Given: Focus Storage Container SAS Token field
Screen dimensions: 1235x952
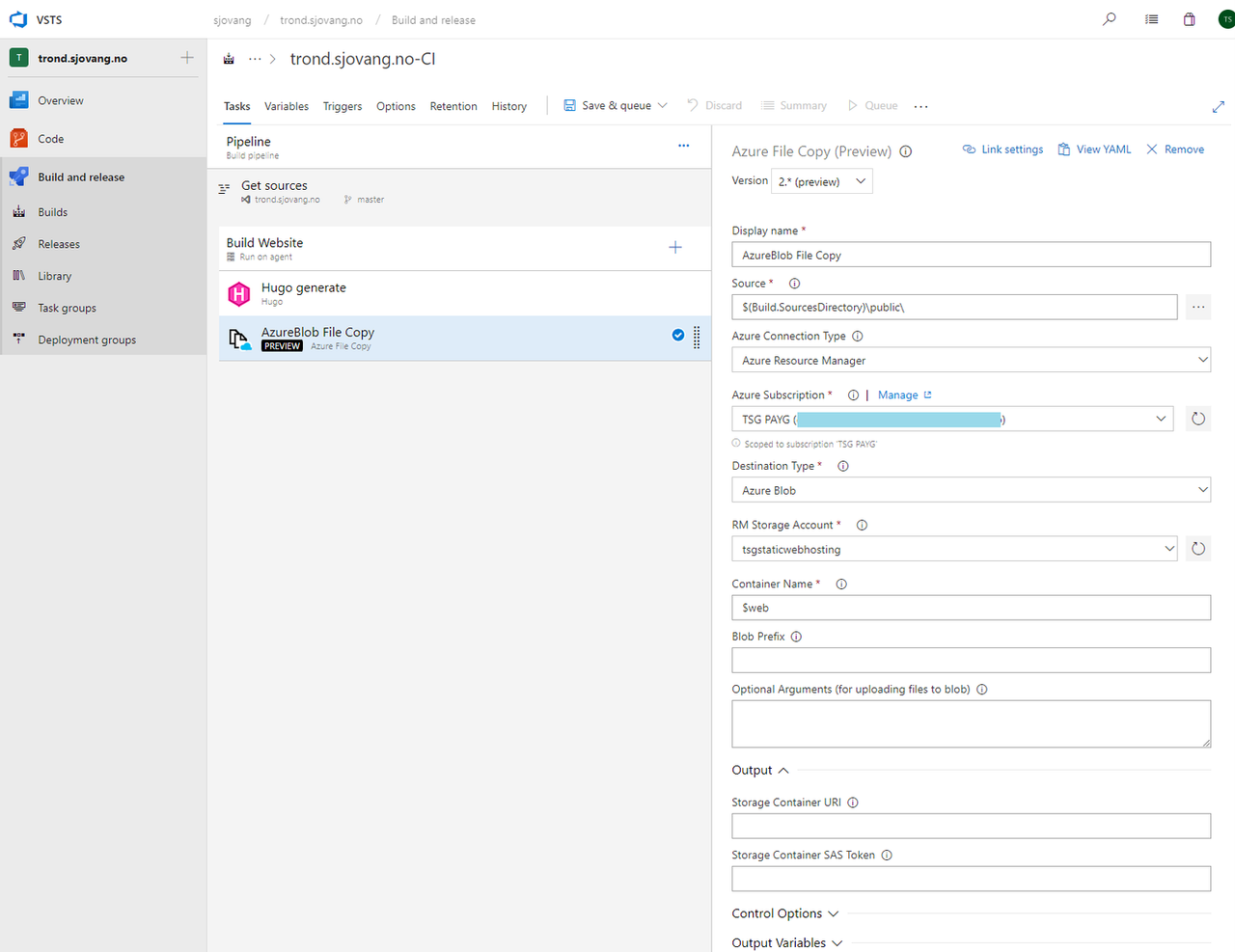Looking at the screenshot, I should point(972,879).
